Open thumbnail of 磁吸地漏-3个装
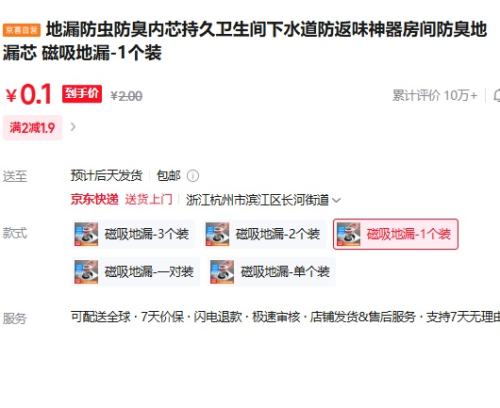This screenshot has width=500, height=408. pyautogui.click(x=86, y=234)
